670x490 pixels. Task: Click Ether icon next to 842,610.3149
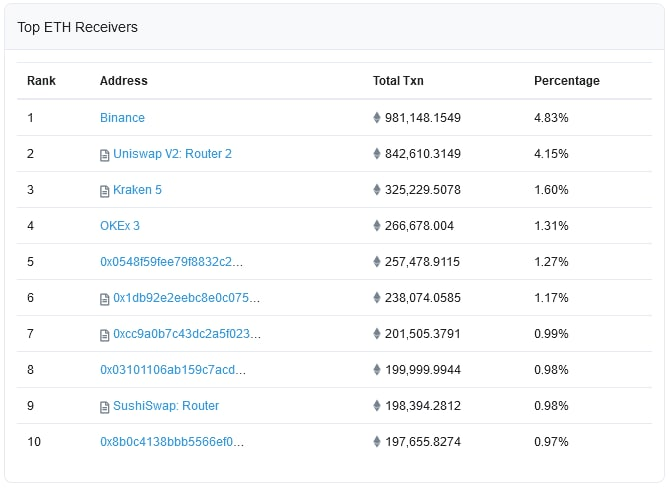click(376, 153)
